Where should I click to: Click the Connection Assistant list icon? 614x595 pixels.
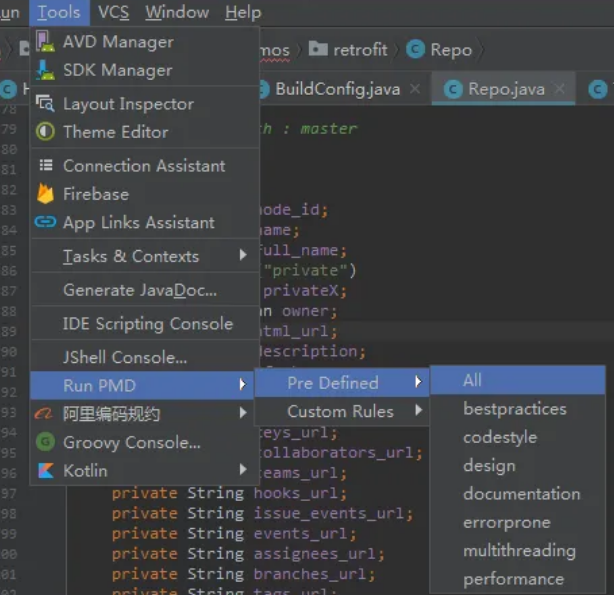pyautogui.click(x=46, y=165)
